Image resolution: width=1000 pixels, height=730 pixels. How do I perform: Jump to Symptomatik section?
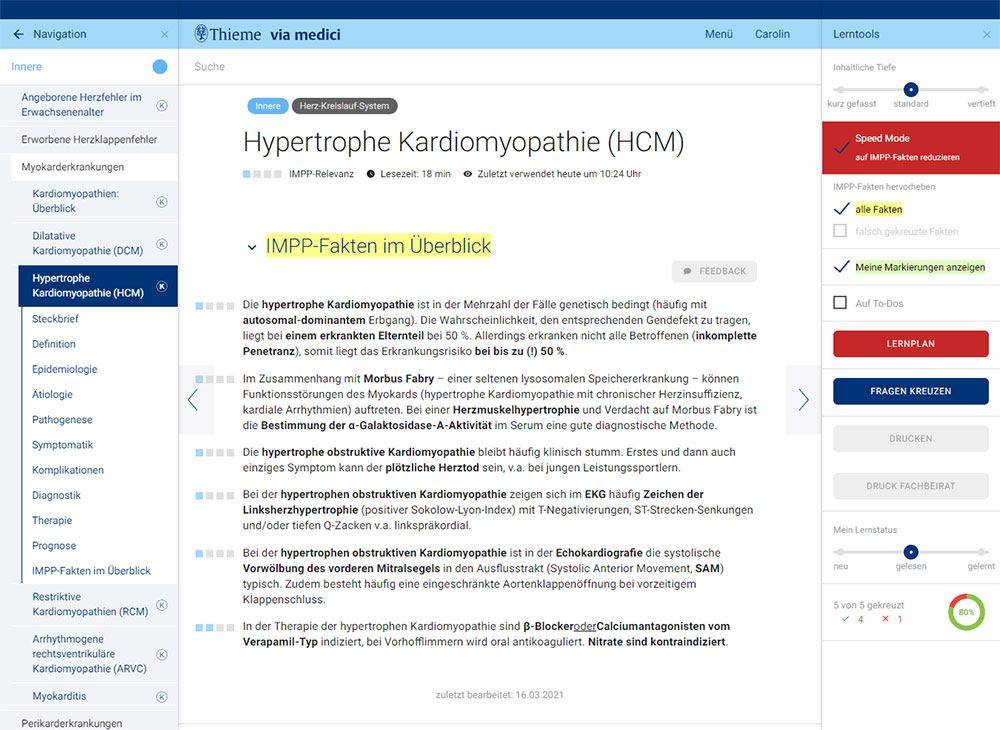62,445
